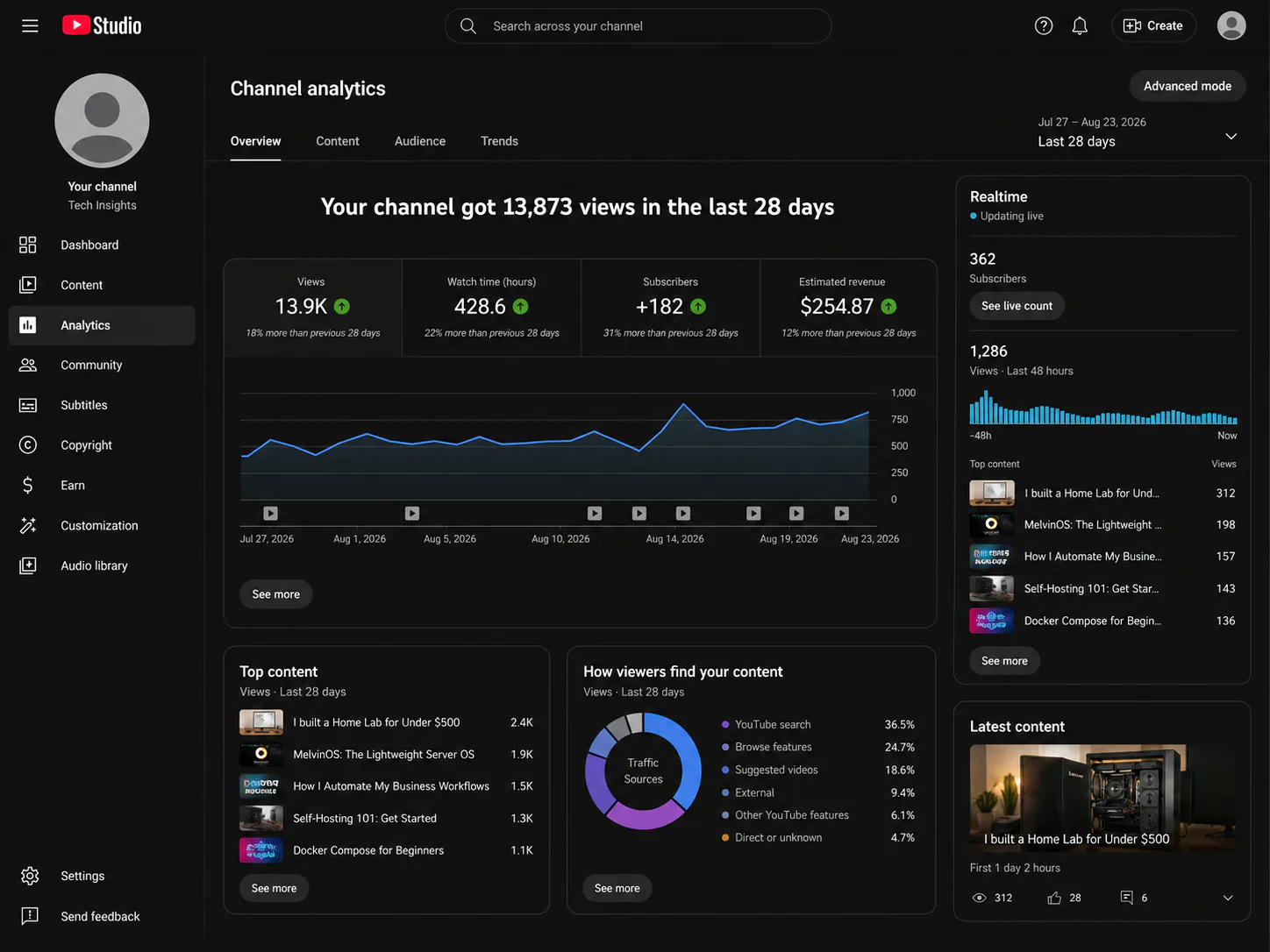Click the video marker near Jul 27
The height and width of the screenshot is (952, 1270).
point(271,514)
